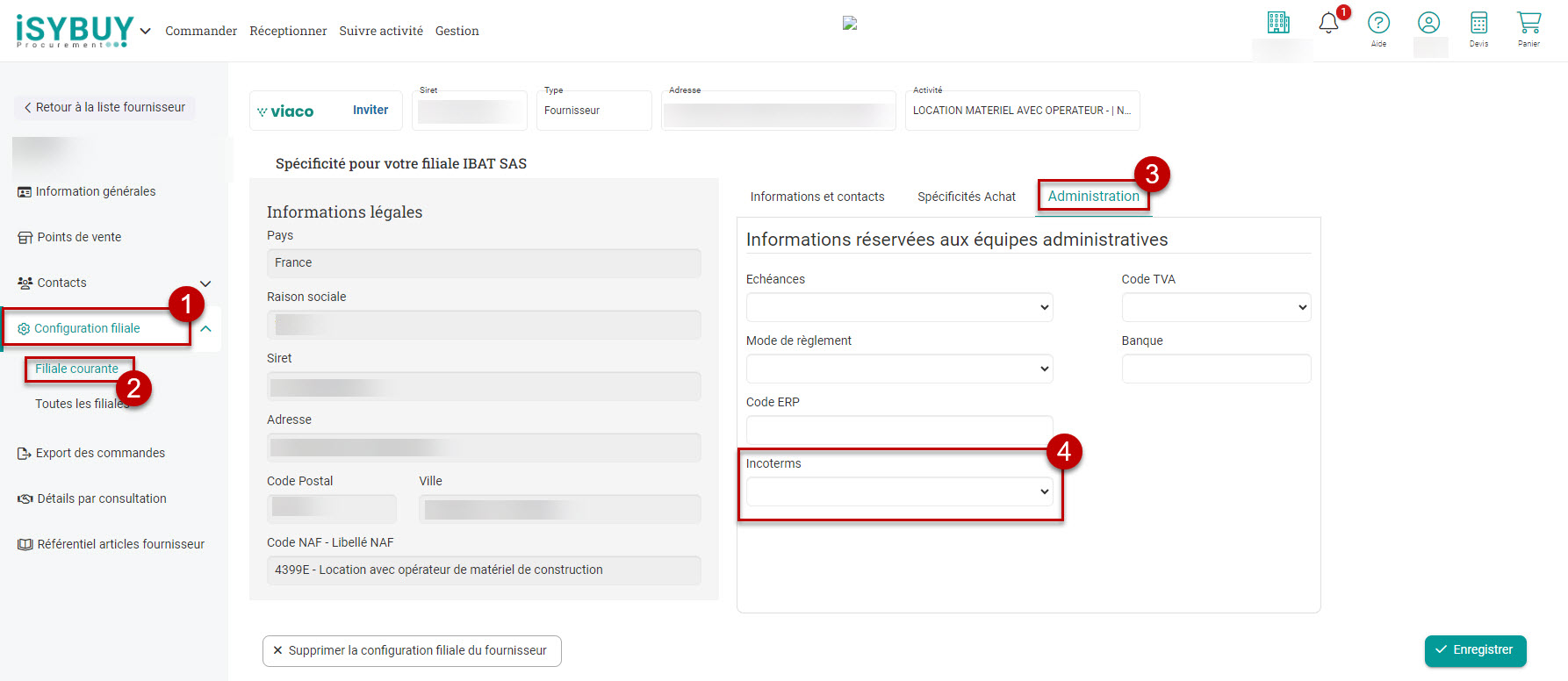Click the Enregistrer button

point(1475,650)
